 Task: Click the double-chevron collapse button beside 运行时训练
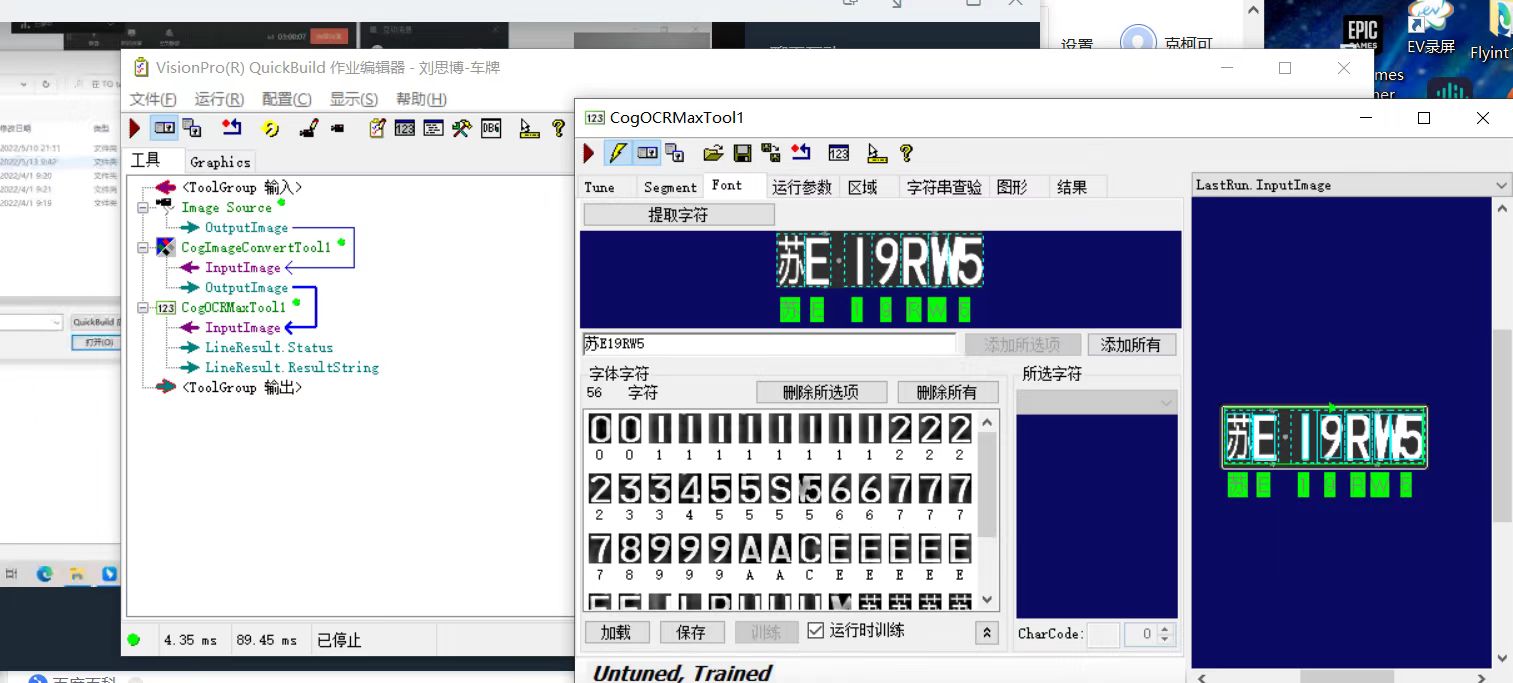(x=986, y=632)
